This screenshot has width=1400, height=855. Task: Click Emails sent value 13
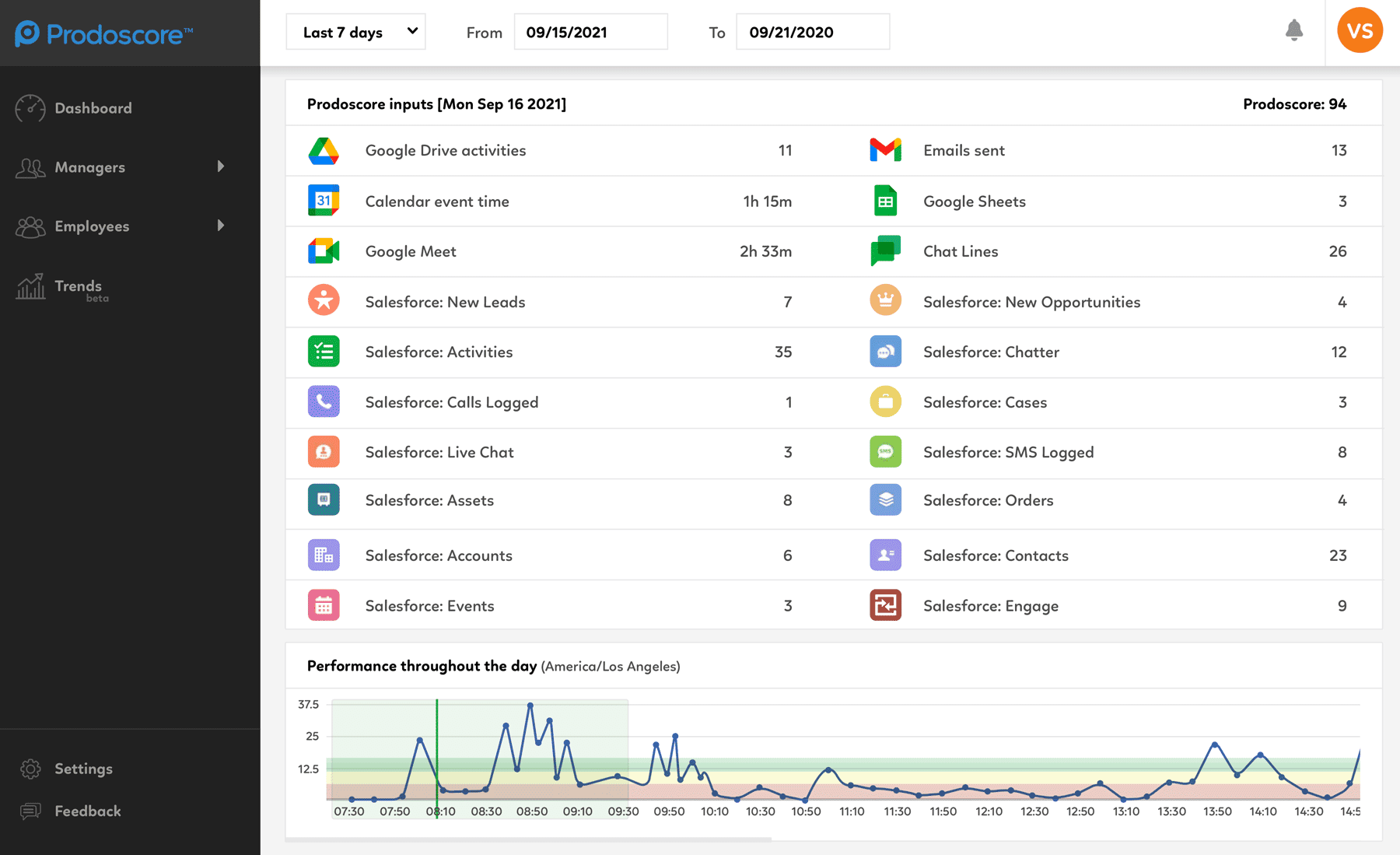pos(1339,150)
